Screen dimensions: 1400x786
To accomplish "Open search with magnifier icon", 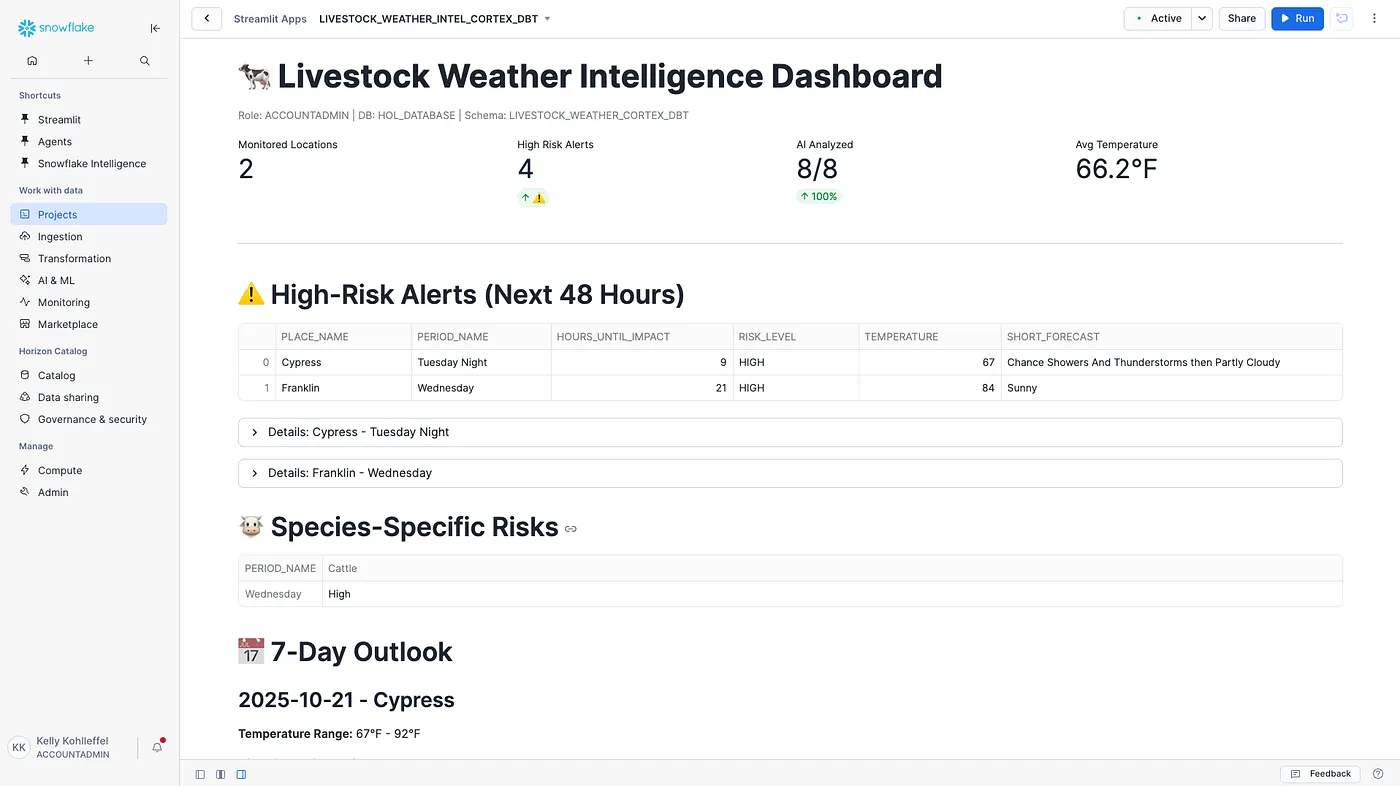I will click(x=145, y=61).
